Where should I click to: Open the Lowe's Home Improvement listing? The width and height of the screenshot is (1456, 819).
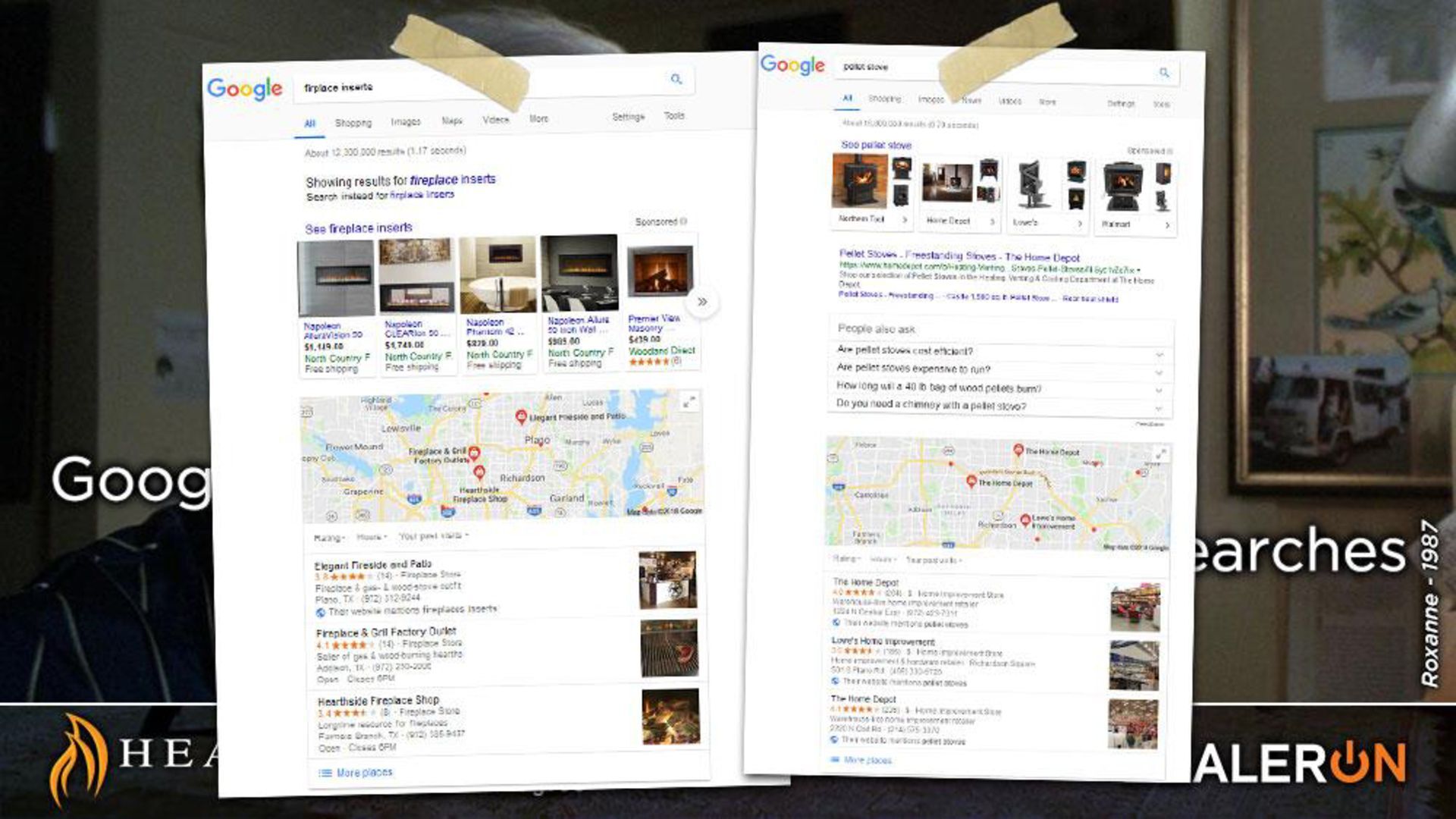point(883,642)
